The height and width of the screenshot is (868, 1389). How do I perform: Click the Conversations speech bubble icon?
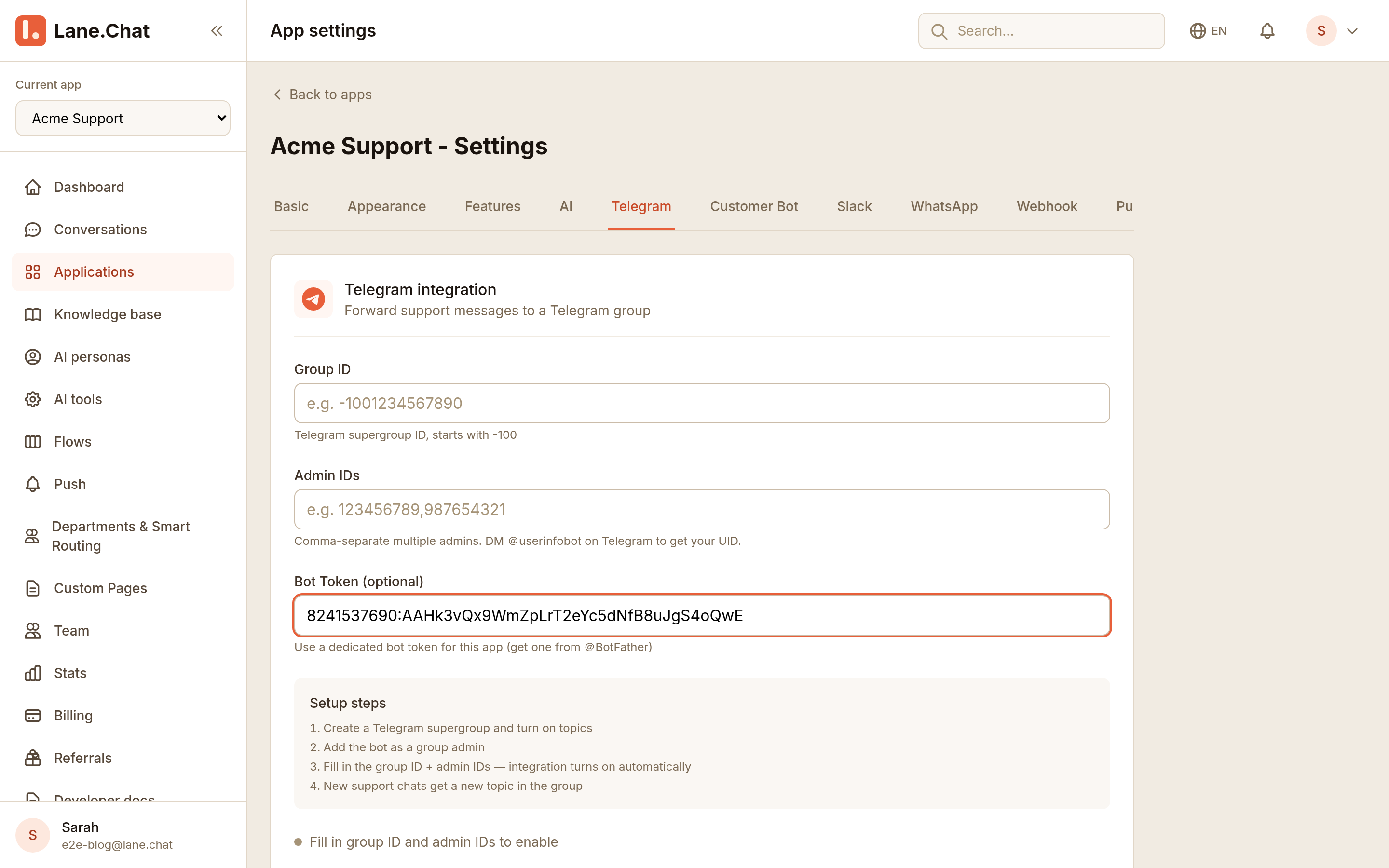[33, 230]
